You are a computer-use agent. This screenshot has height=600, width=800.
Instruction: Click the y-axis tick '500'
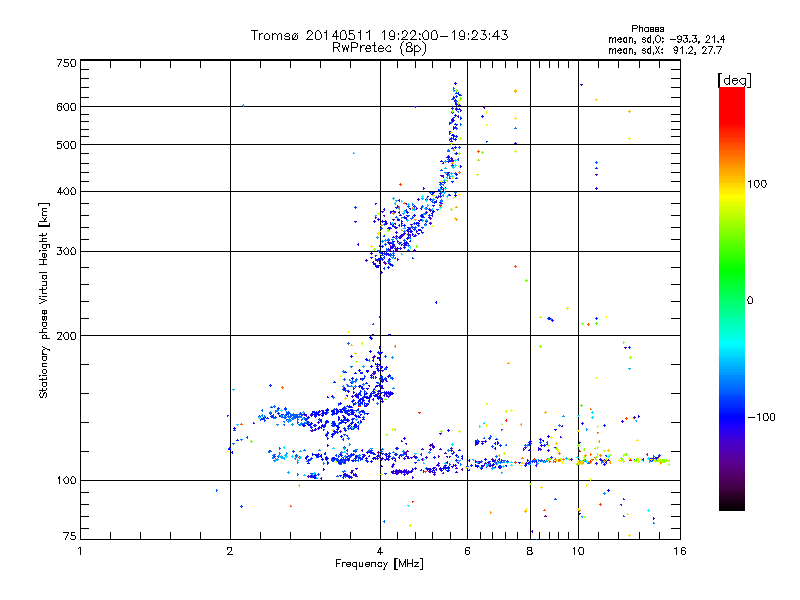click(66, 145)
